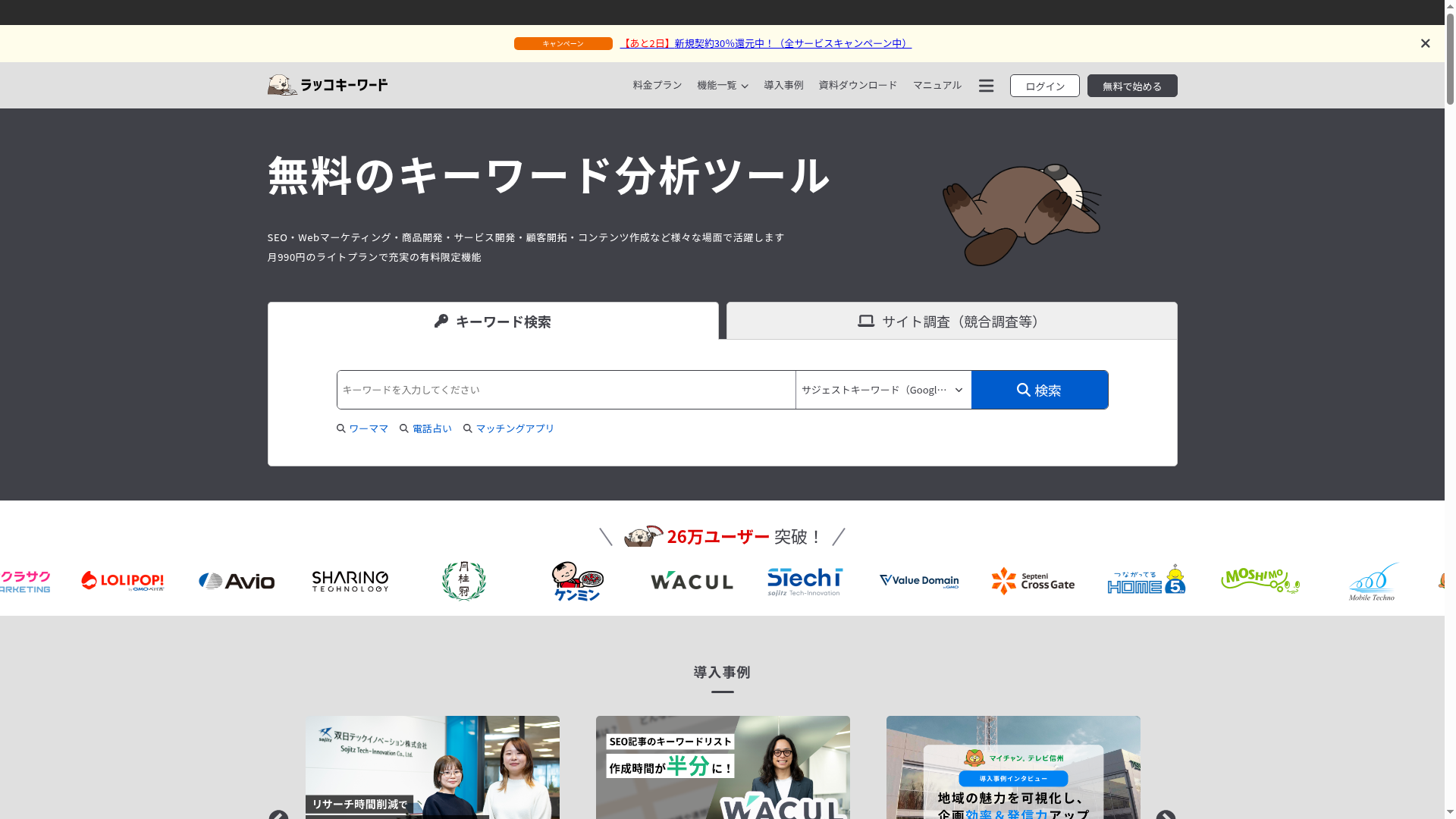Click the 導入事例 section heading
The height and width of the screenshot is (819, 1456).
[722, 673]
